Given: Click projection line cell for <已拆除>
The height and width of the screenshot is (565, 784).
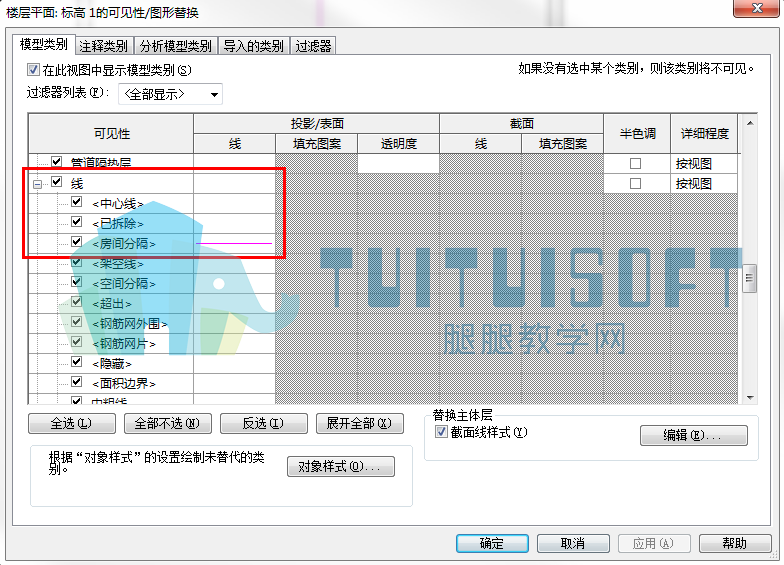Looking at the screenshot, I should 234,224.
